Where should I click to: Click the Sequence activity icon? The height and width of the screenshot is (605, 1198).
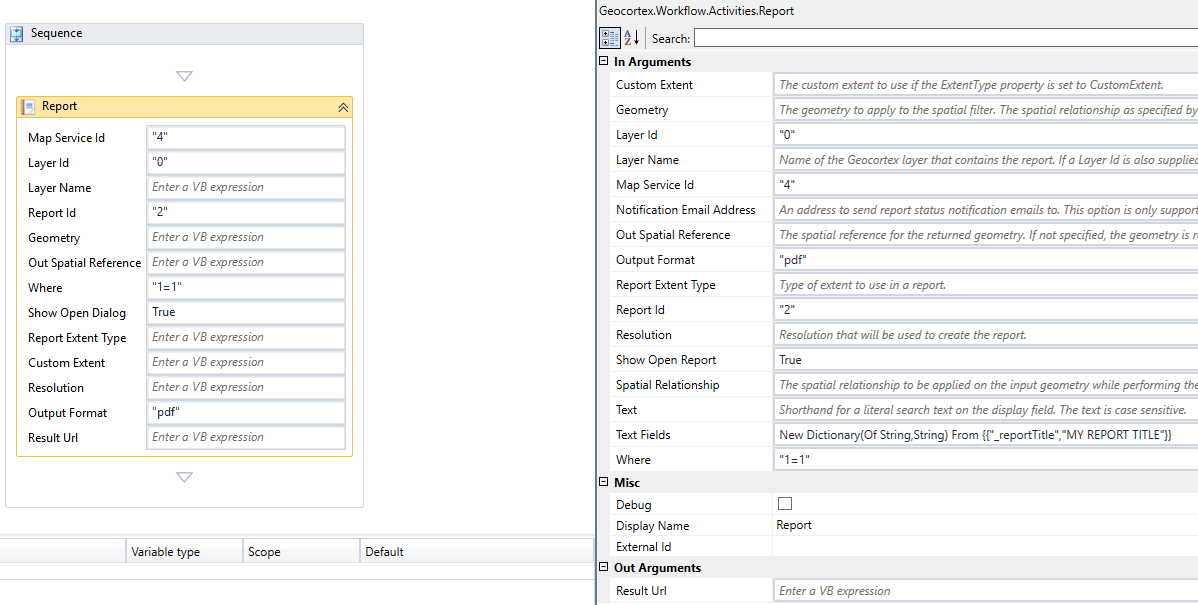[x=17, y=34]
